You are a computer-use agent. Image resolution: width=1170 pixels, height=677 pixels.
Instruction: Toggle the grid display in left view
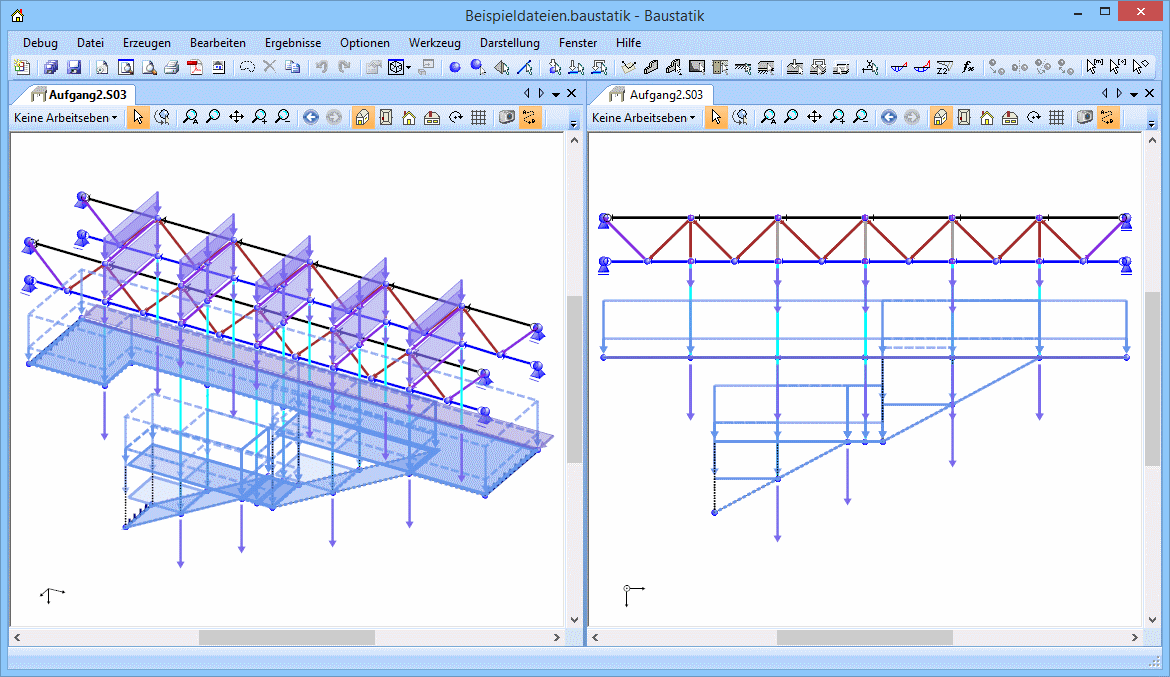(478, 117)
